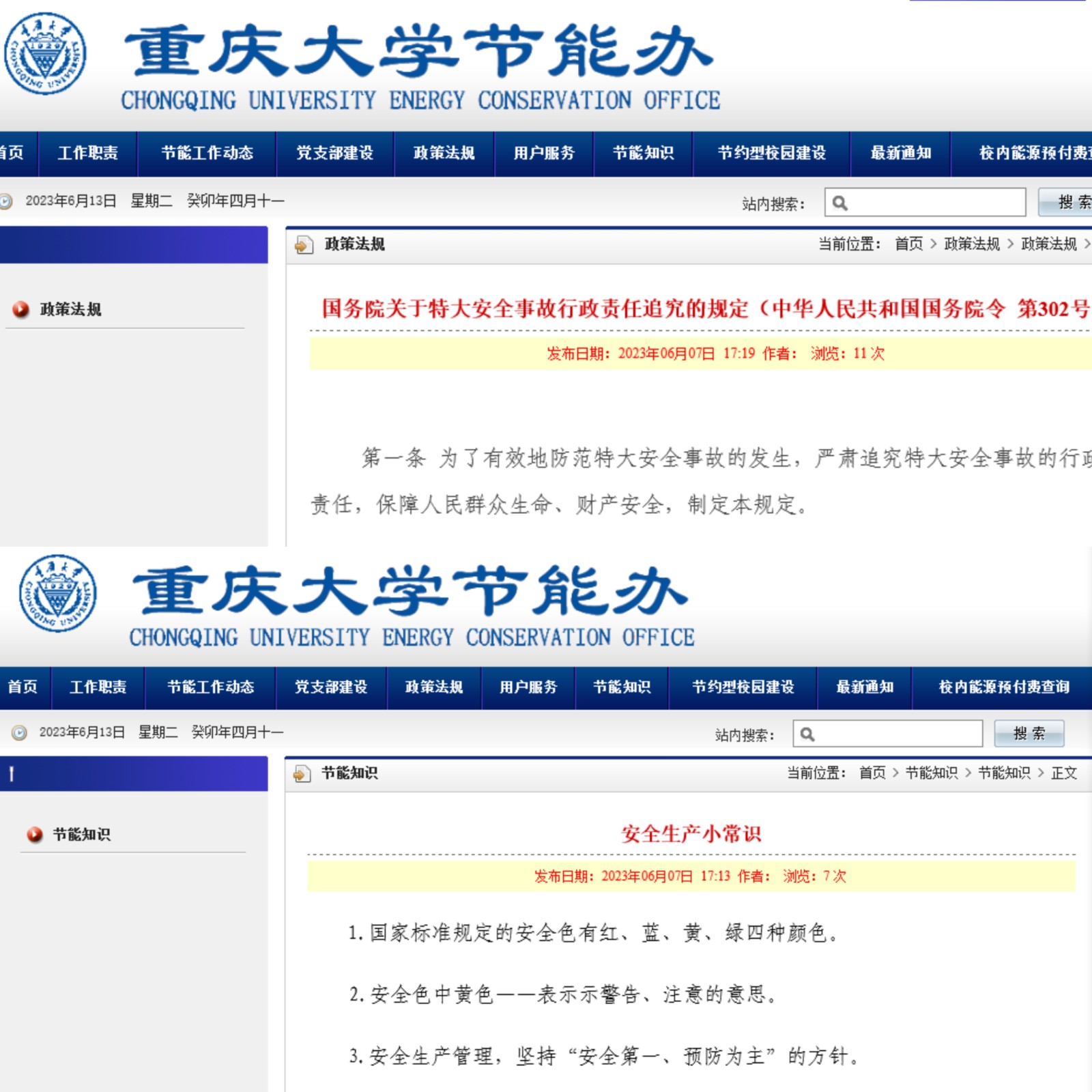This screenshot has width=1092, height=1092.
Task: Go to 首页 in lower navigation bar
Action: 23,687
